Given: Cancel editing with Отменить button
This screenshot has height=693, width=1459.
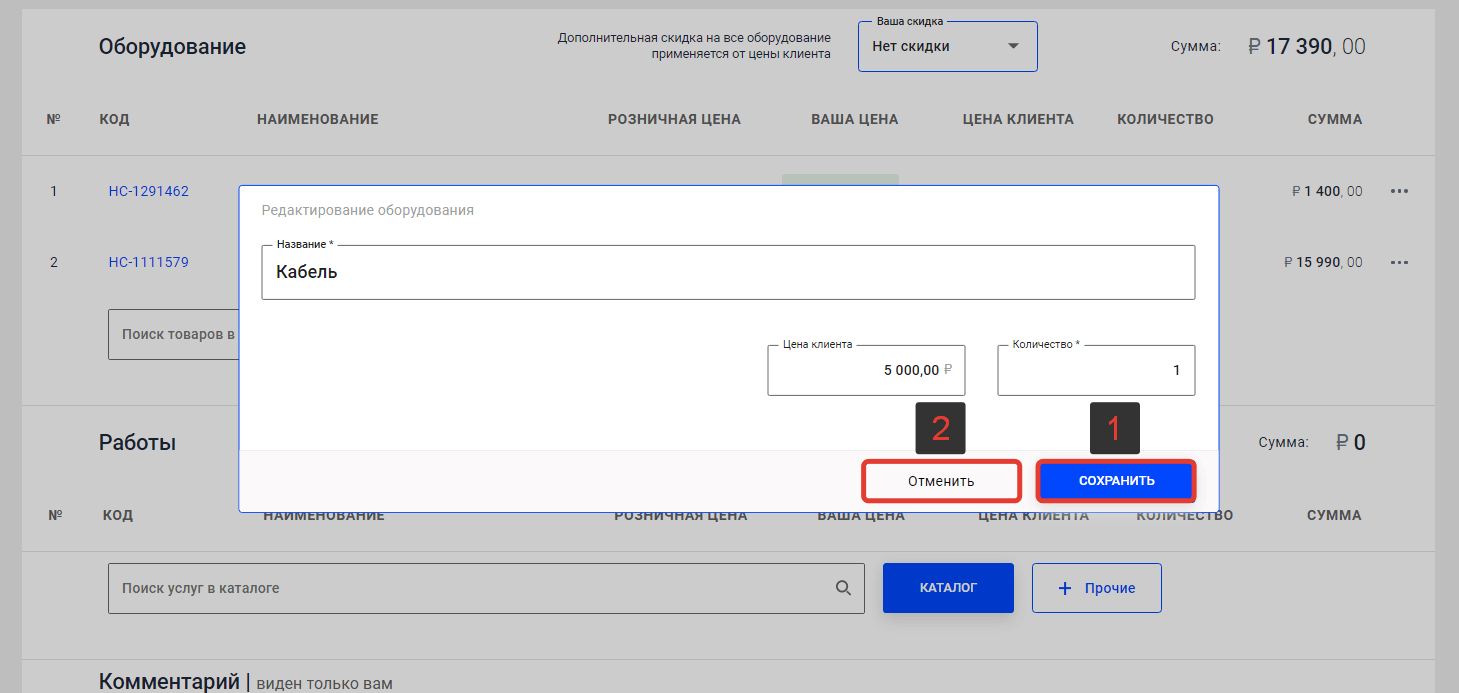Looking at the screenshot, I should pyautogui.click(x=941, y=481).
